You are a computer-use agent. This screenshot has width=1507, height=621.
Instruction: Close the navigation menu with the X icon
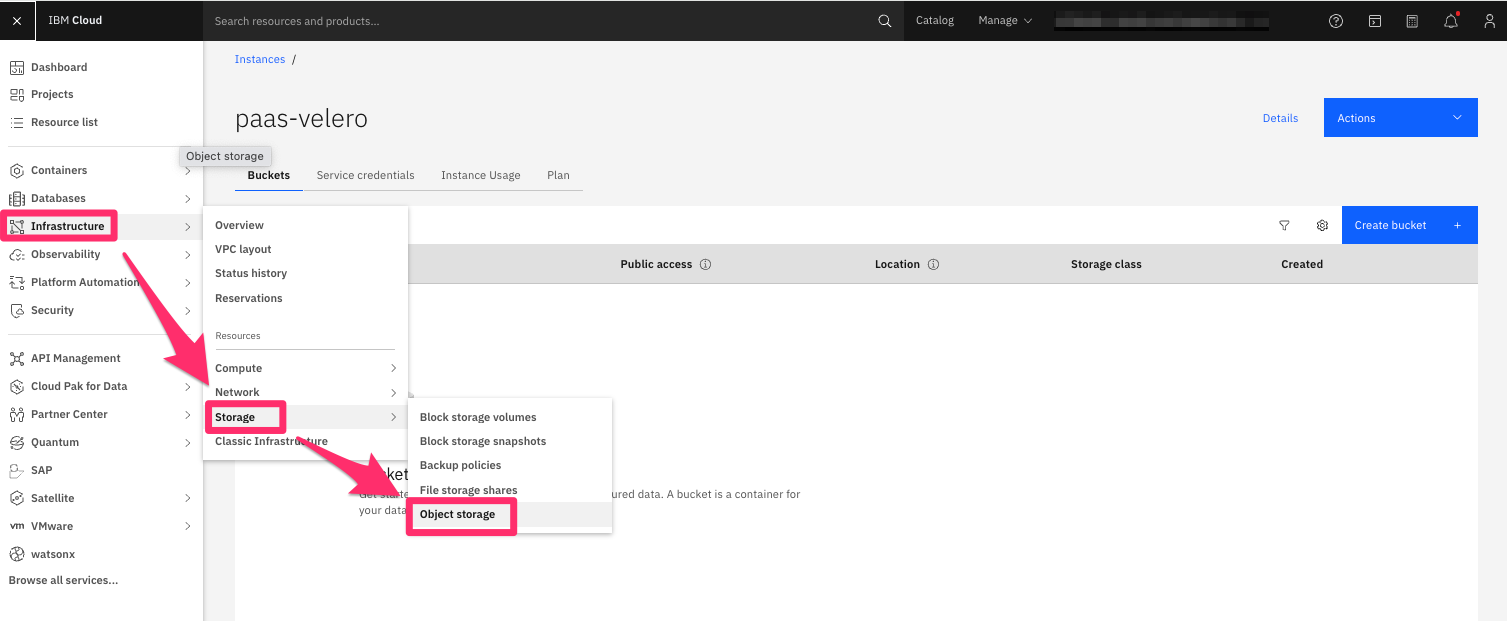pyautogui.click(x=17, y=20)
